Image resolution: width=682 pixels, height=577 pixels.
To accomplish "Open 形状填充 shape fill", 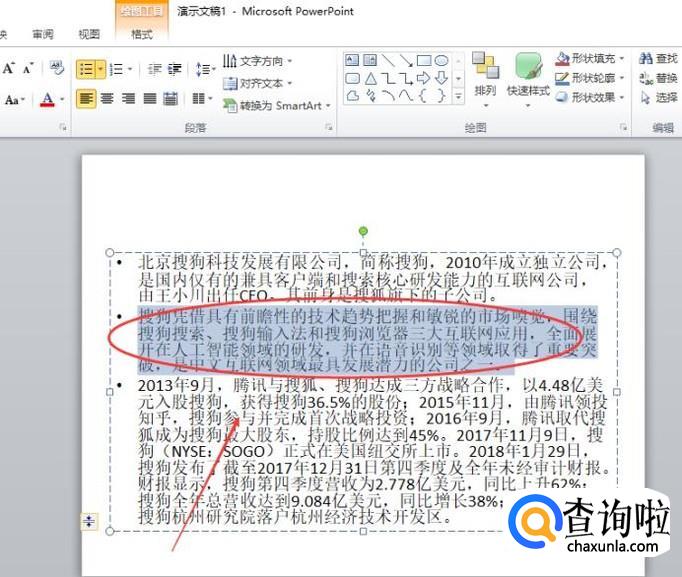I will (x=590, y=58).
